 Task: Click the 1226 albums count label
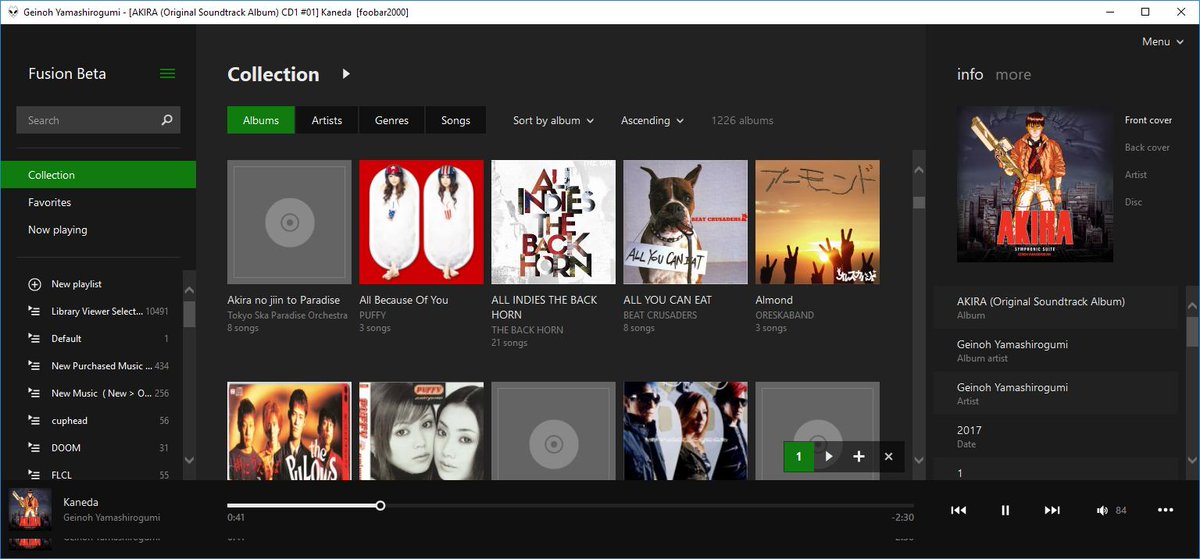742,120
